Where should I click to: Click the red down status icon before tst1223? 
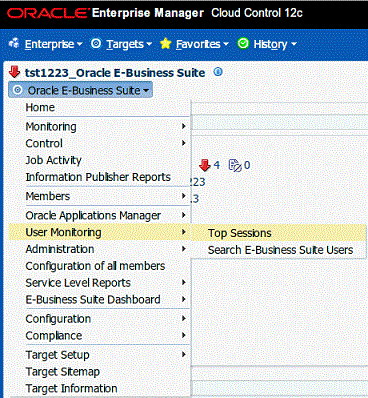(x=15, y=72)
